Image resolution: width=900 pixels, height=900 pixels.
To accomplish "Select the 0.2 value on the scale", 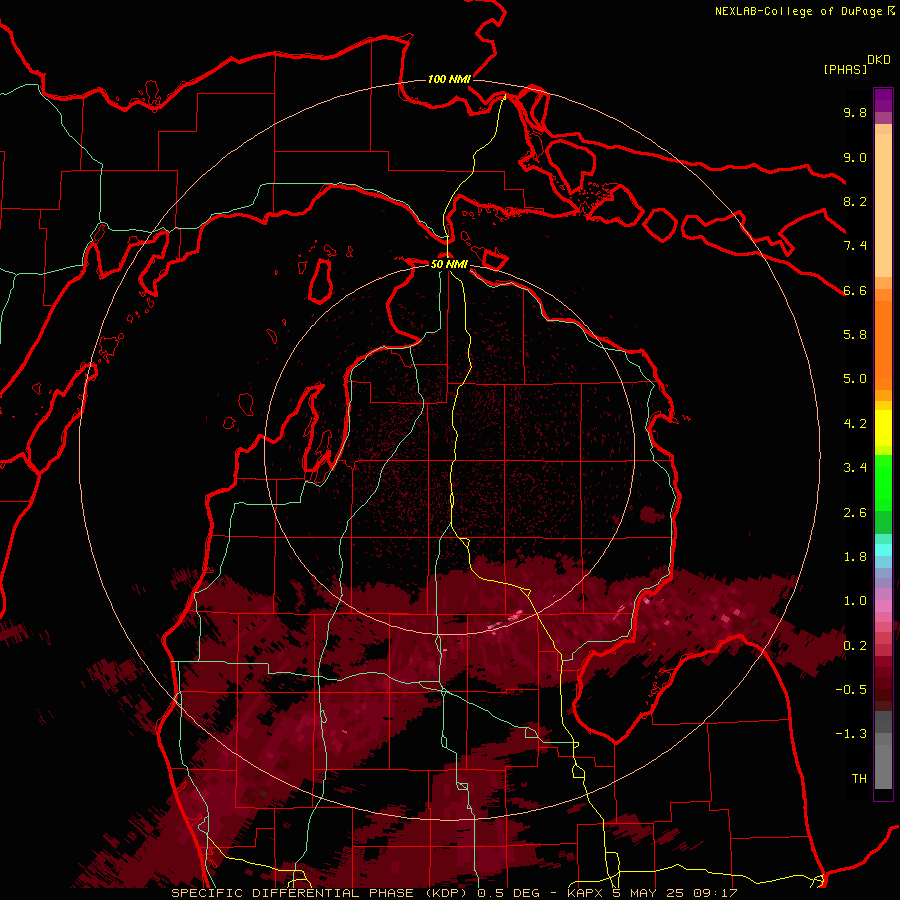I will tap(855, 646).
